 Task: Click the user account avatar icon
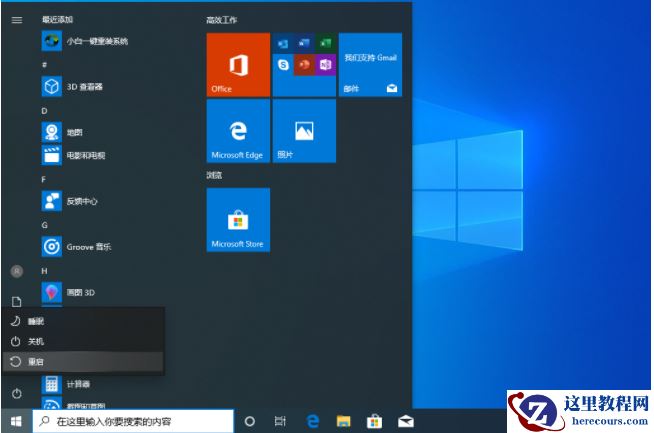tap(17, 272)
